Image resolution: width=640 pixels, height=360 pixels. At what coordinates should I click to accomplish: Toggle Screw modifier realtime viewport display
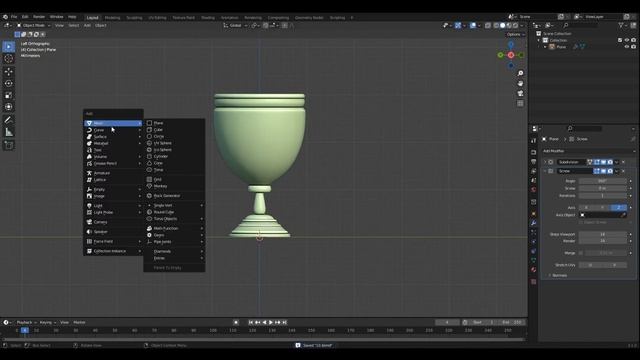click(603, 171)
